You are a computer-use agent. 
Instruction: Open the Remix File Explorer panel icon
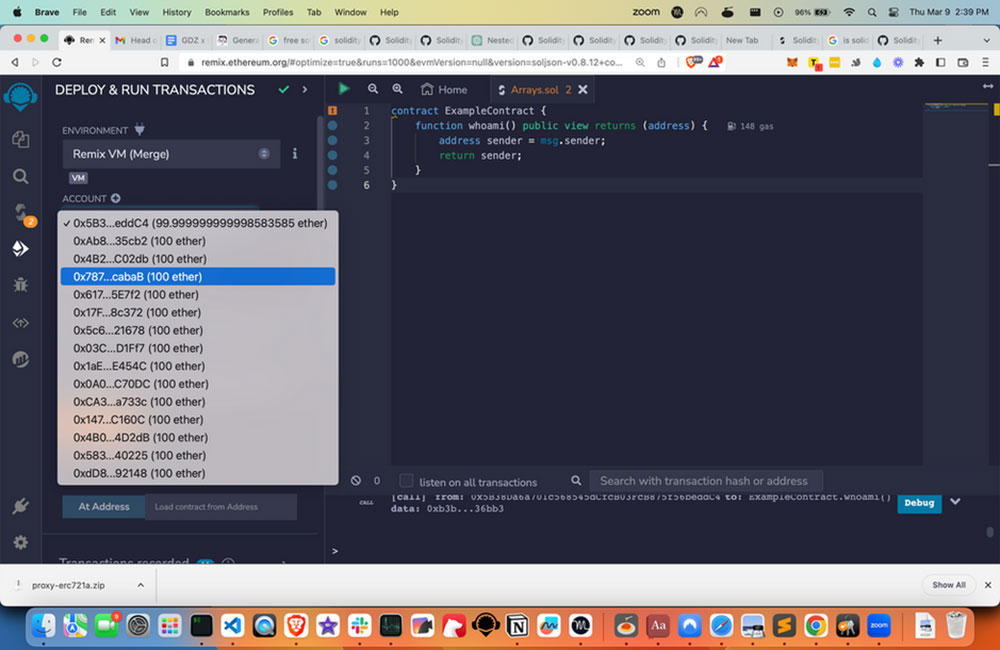click(x=20, y=139)
